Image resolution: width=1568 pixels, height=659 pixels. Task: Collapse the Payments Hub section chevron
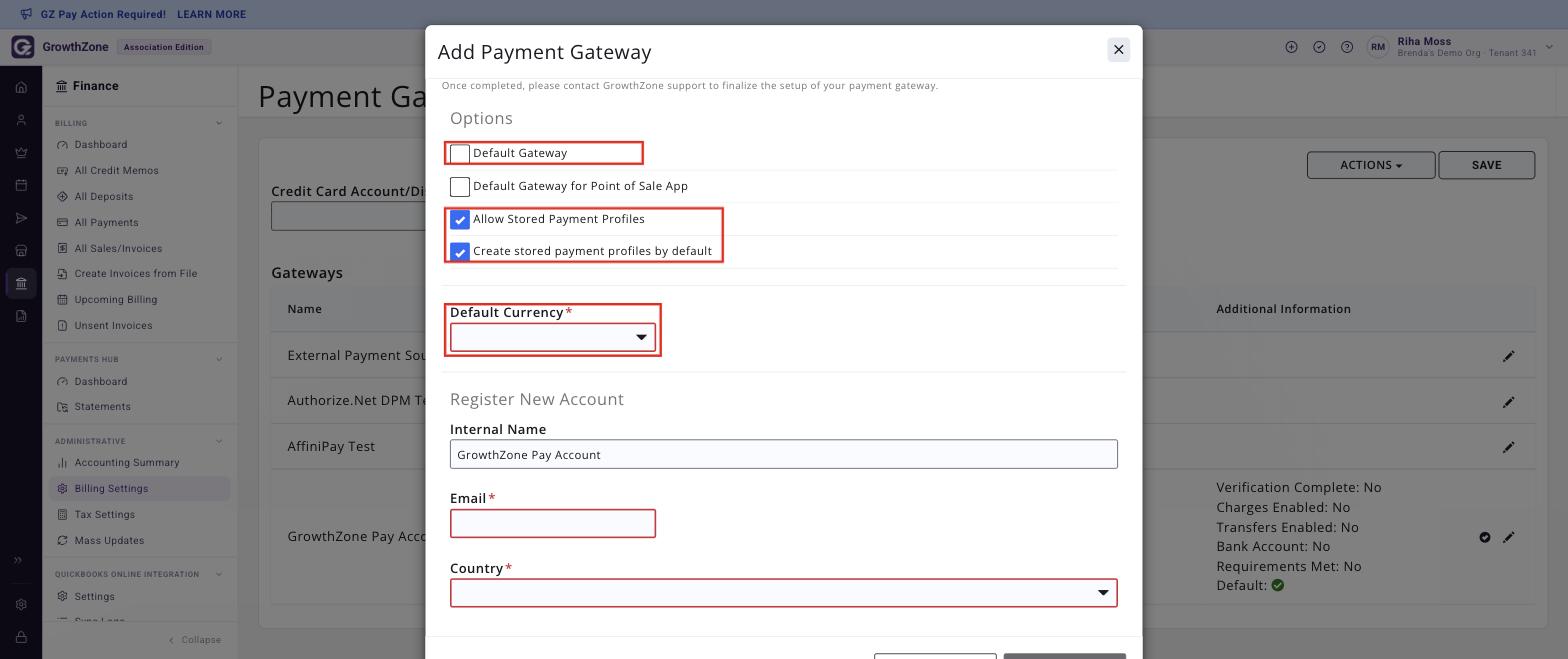click(219, 359)
